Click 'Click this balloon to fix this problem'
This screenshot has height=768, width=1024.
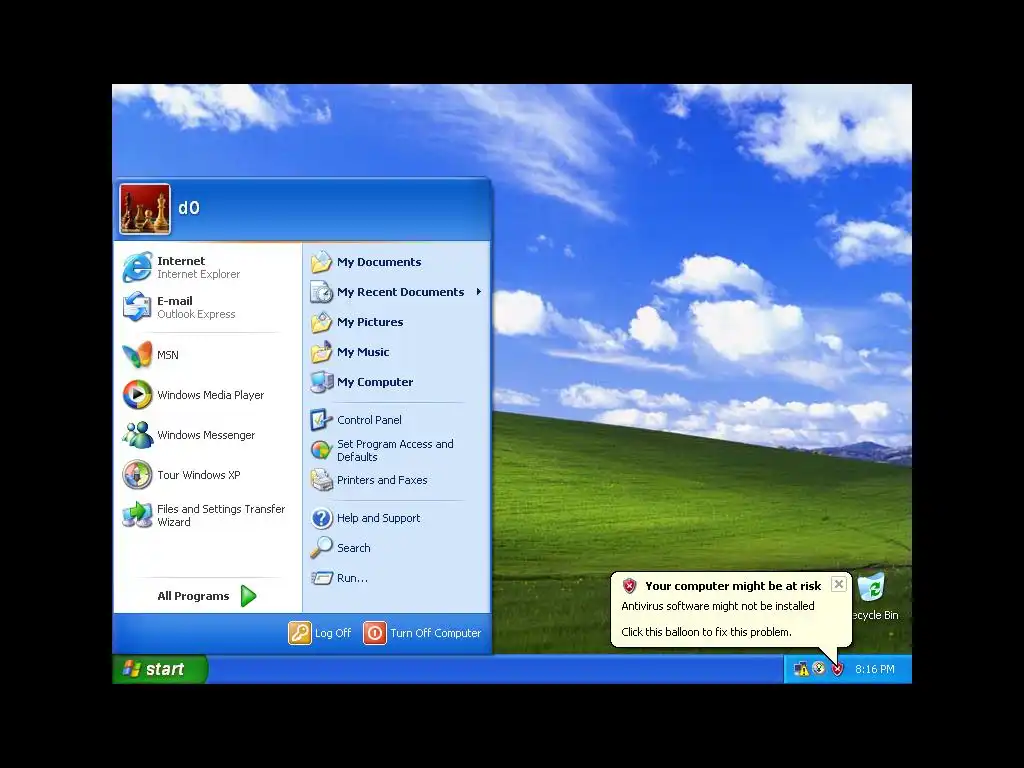[706, 632]
